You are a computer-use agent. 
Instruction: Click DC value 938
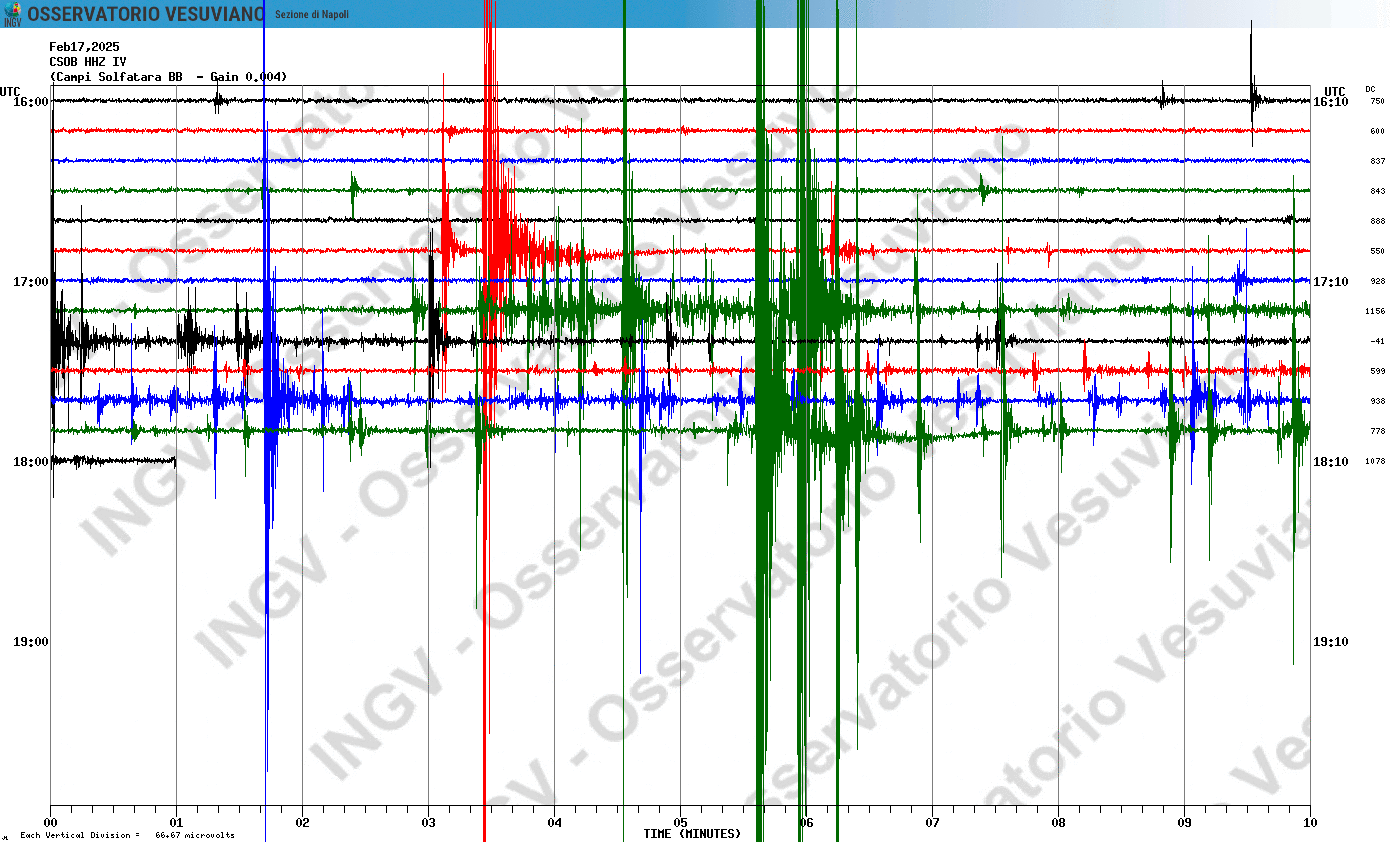(x=1377, y=401)
